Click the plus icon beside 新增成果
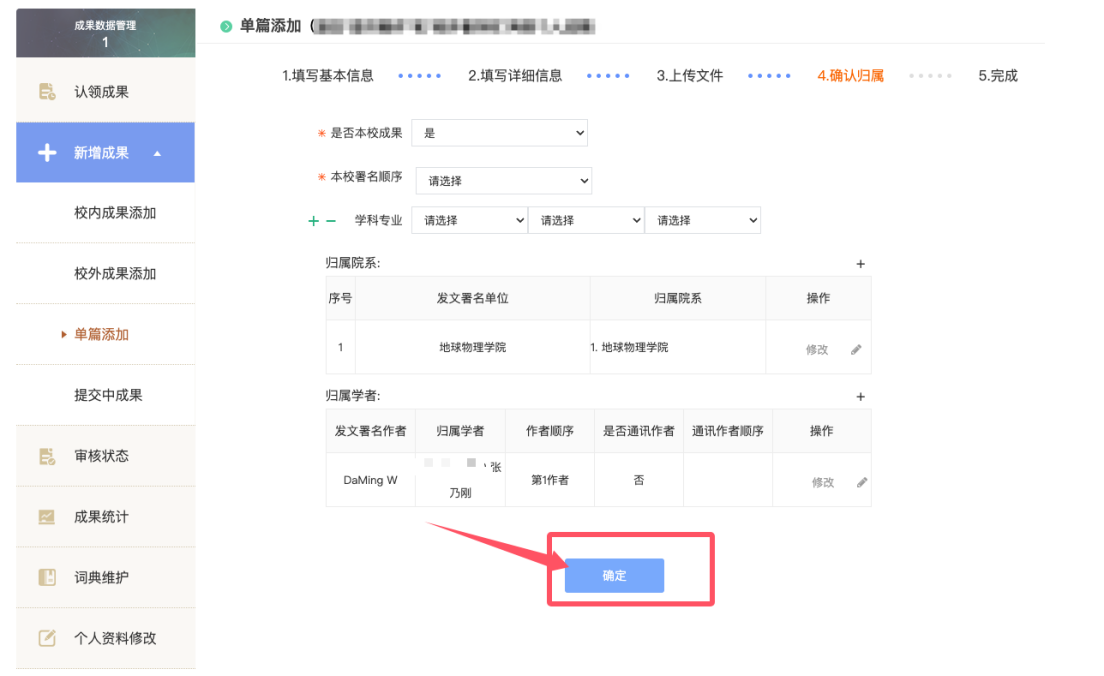The height and width of the screenshot is (676, 1104). (47, 152)
